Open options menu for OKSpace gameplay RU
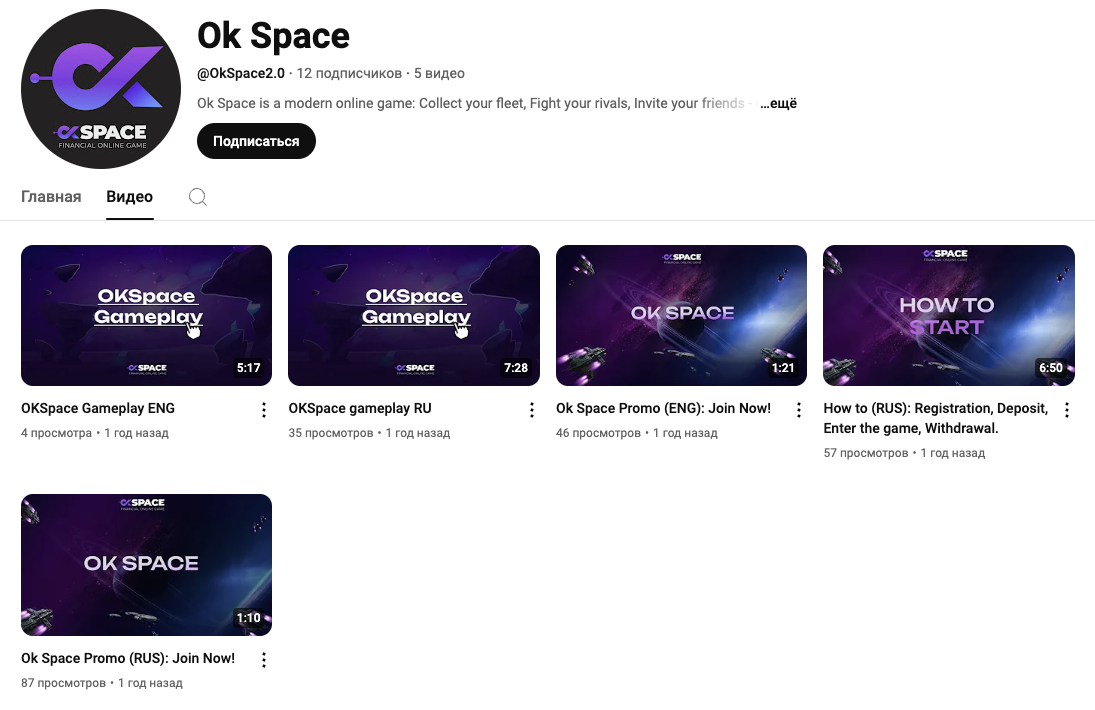This screenshot has height=710, width=1095. pyautogui.click(x=532, y=410)
